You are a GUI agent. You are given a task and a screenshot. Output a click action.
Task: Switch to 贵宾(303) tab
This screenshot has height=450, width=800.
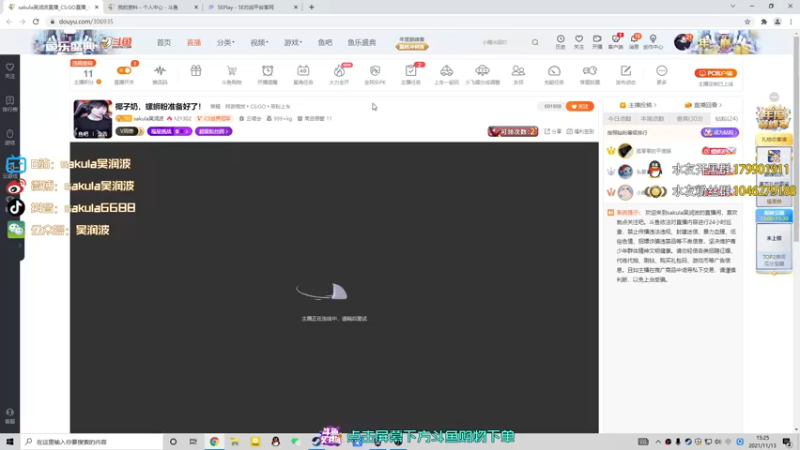click(689, 118)
